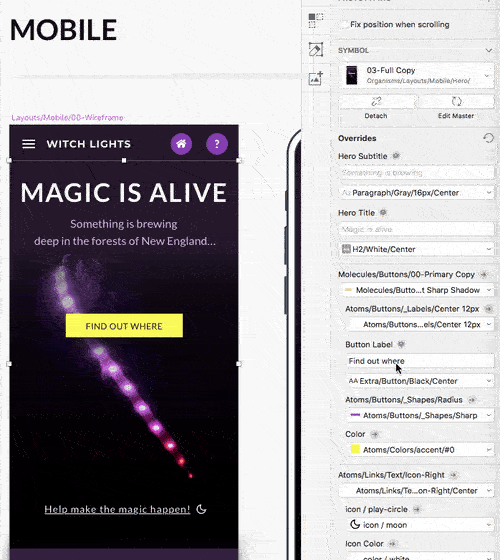The height and width of the screenshot is (560, 500).
Task: Click the moon icon after the magic link
Action: point(201,509)
